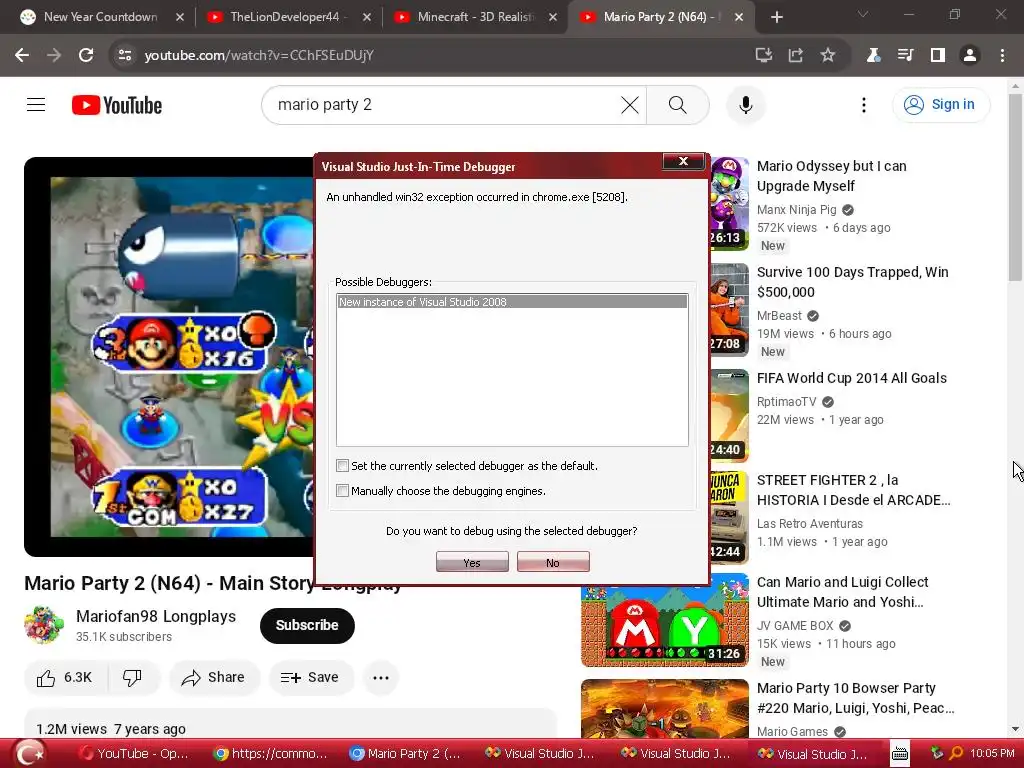Open STREET FIGHTER 2 la HISTORIA video

(853, 490)
